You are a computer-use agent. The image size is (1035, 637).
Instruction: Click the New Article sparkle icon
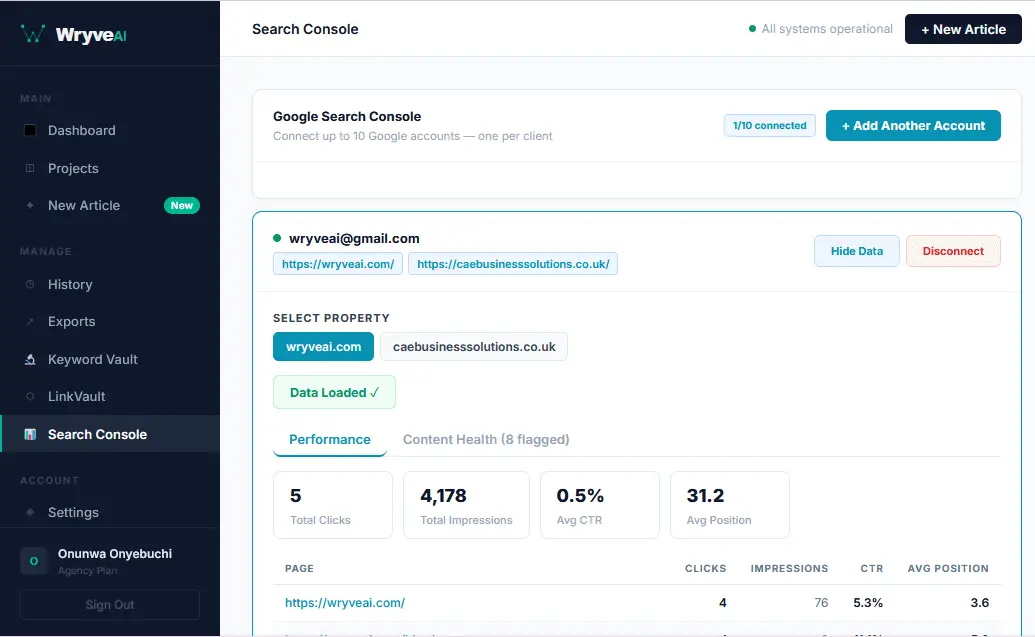pos(30,205)
